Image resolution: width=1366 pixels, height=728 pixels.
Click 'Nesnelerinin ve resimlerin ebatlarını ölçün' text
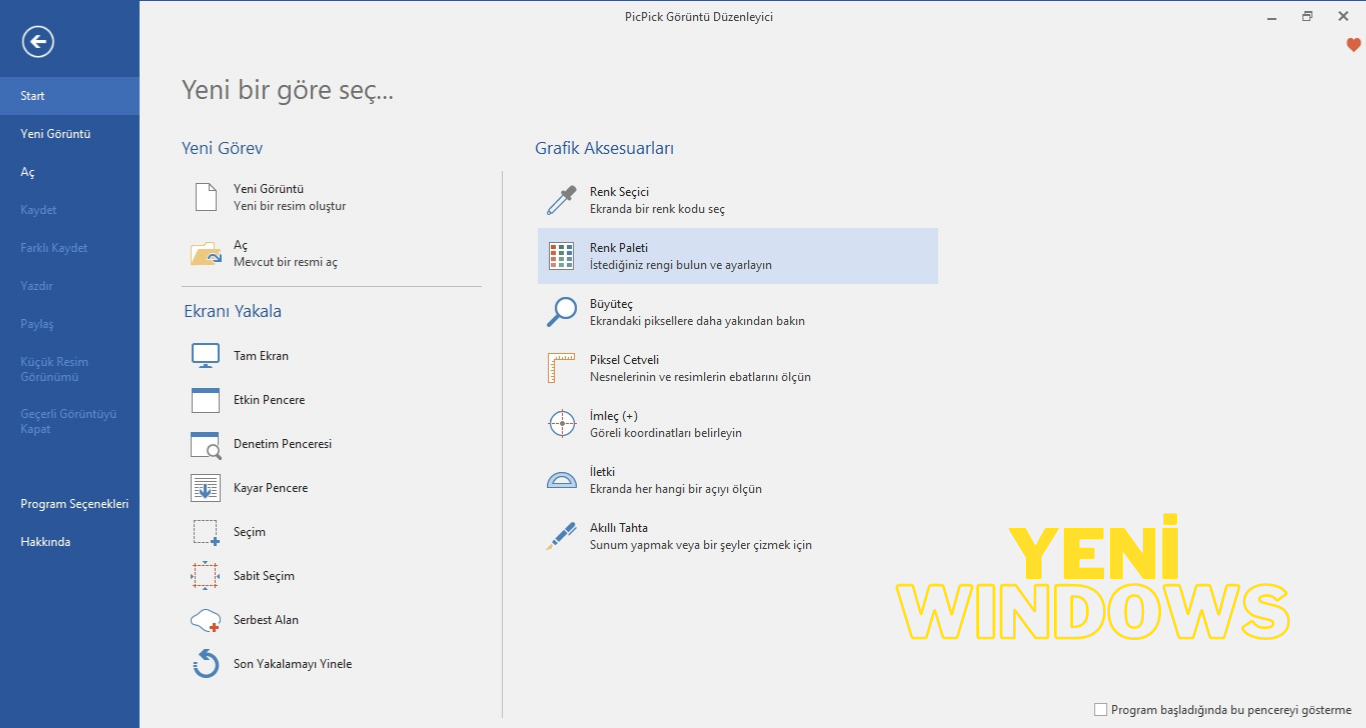click(700, 378)
